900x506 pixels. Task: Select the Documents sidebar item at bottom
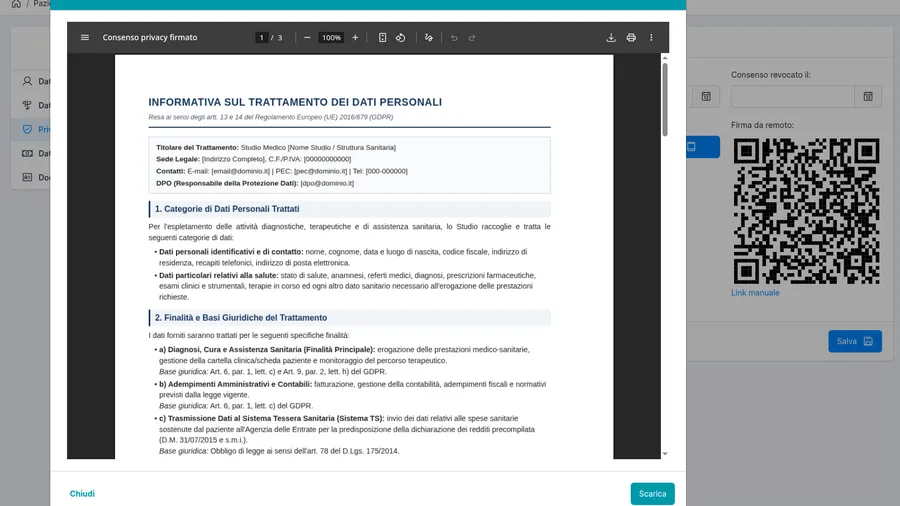[x=30, y=177]
